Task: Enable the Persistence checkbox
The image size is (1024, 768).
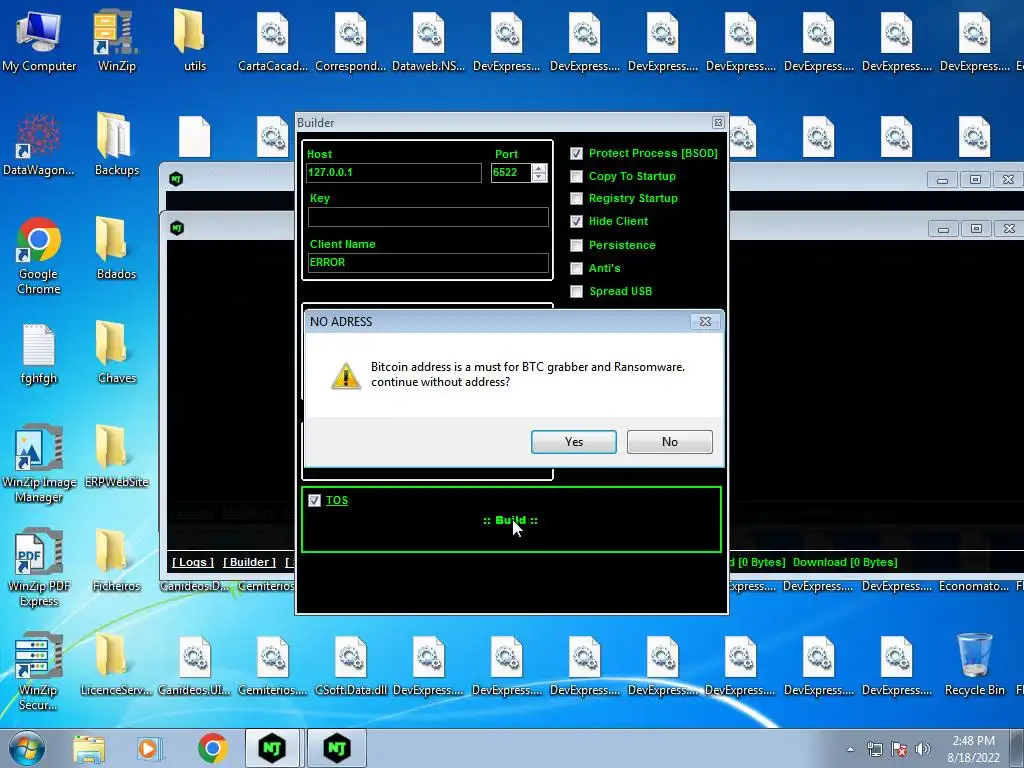Action: pos(576,246)
